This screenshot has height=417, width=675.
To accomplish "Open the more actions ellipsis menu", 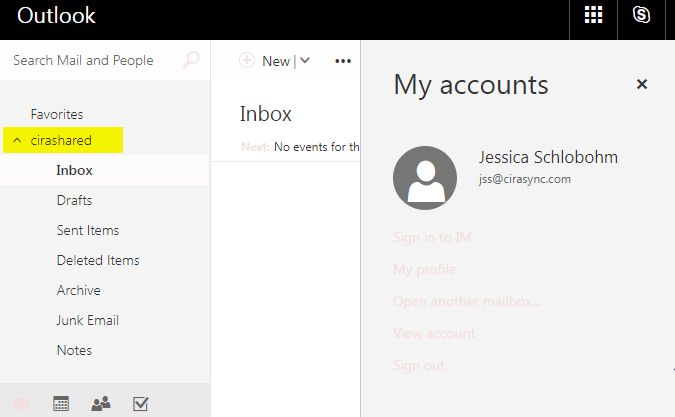I will click(x=343, y=61).
